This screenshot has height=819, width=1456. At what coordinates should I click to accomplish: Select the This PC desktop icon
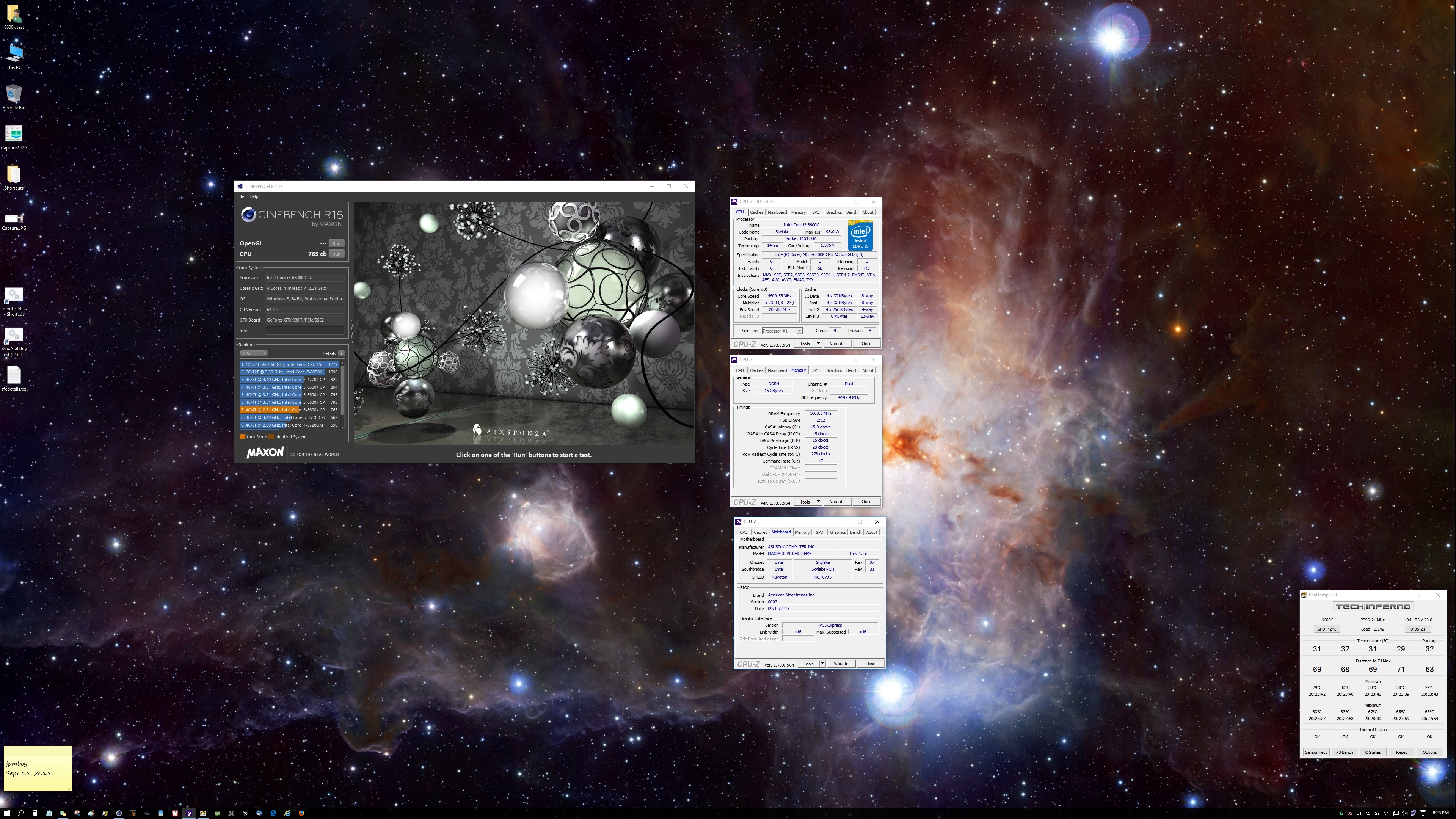click(14, 56)
